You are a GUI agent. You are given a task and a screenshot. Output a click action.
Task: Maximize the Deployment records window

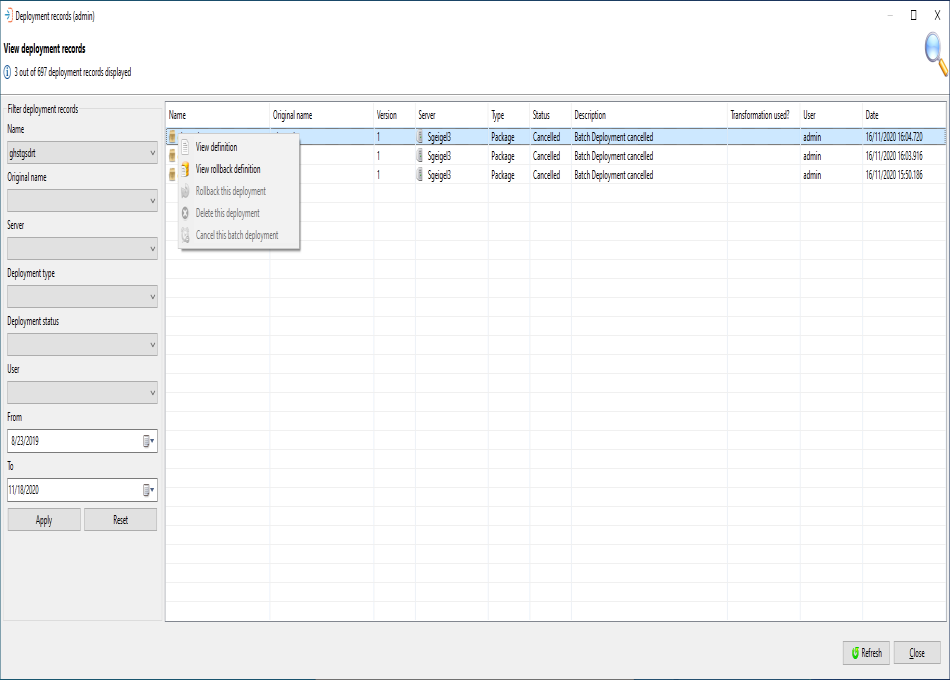point(914,15)
